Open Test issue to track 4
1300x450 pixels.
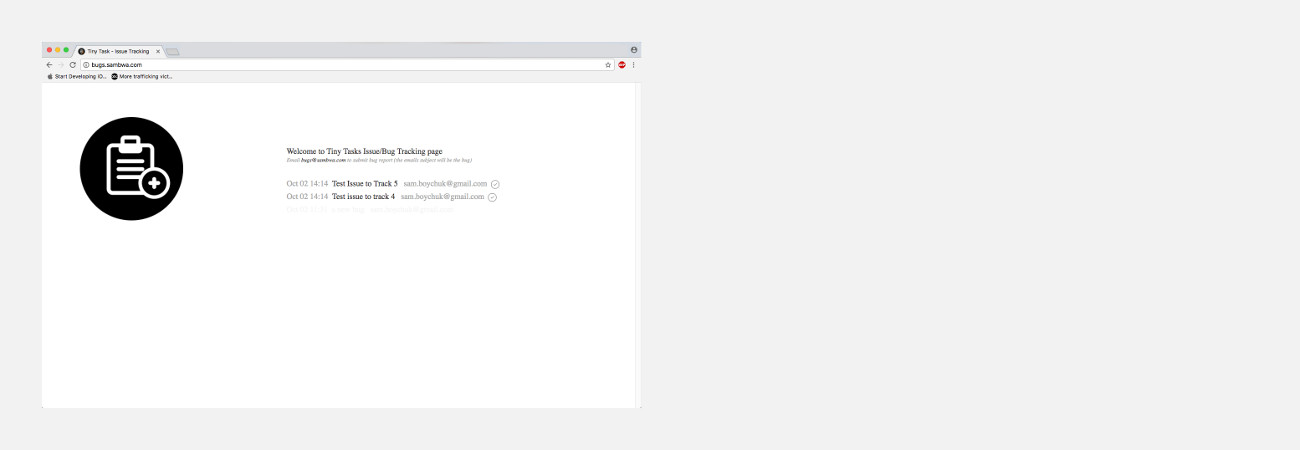pos(363,197)
